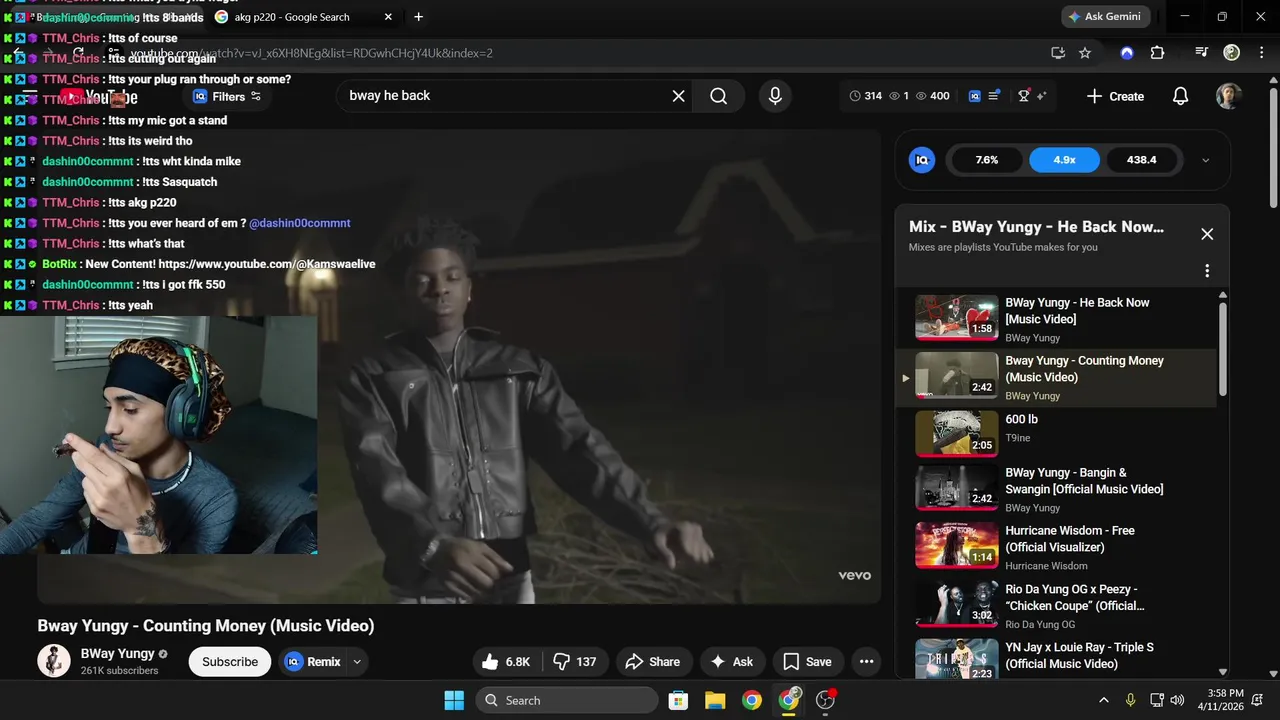Open the Ask sparkle button below video
Image resolution: width=1280 pixels, height=720 pixels.
pos(732,662)
